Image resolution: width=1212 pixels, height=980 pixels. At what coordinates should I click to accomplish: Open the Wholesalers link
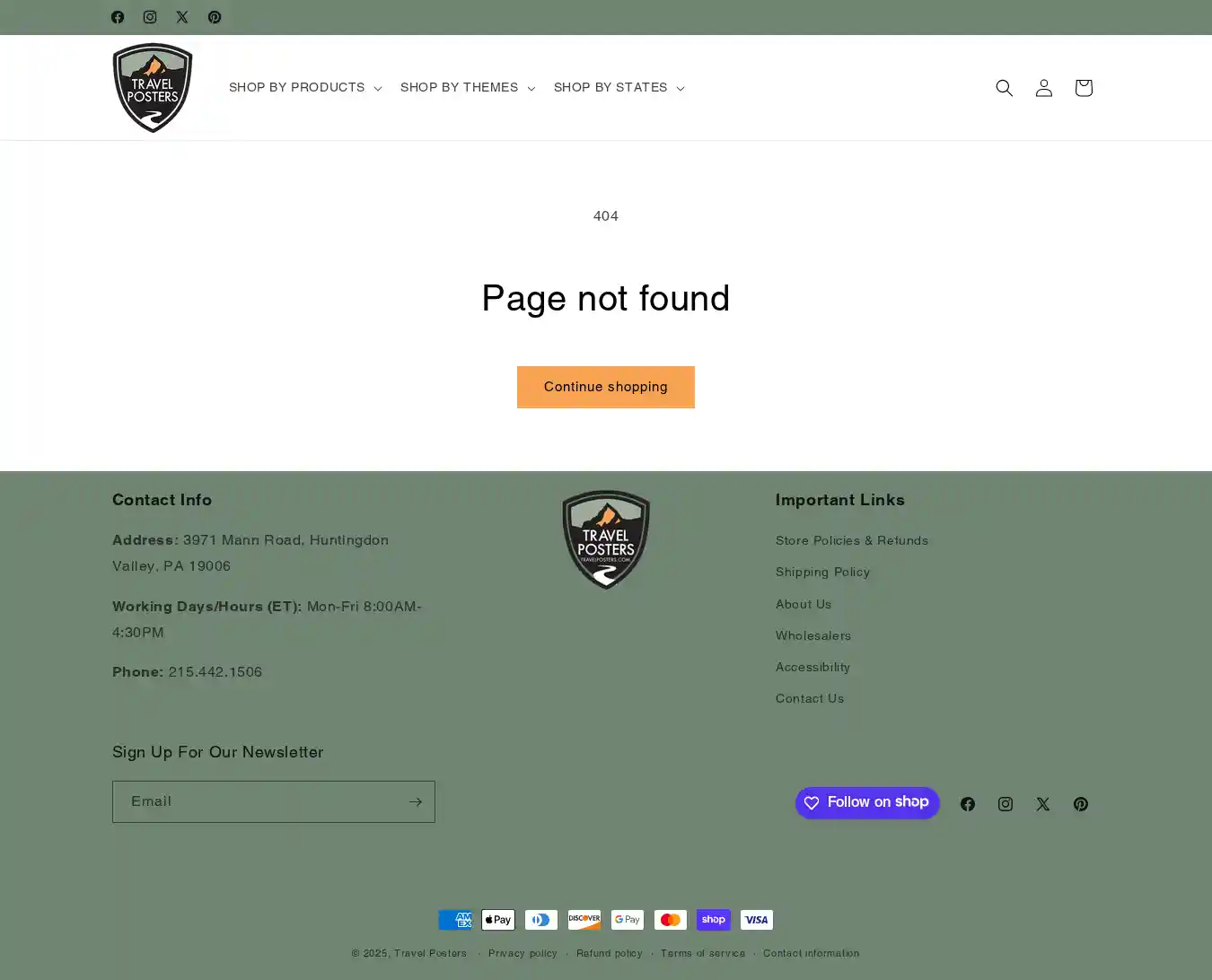pyautogui.click(x=812, y=635)
